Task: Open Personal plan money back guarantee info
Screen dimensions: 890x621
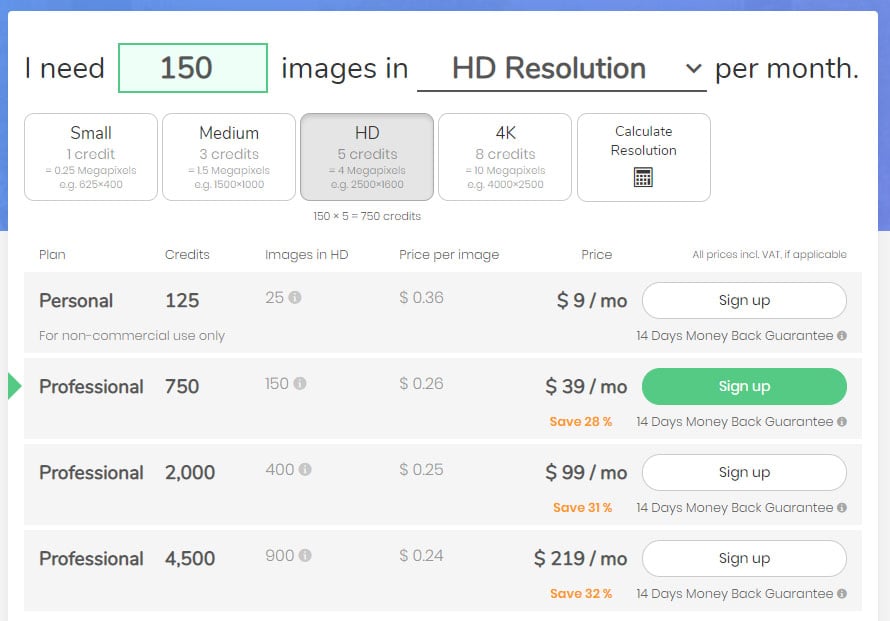Action: [842, 336]
